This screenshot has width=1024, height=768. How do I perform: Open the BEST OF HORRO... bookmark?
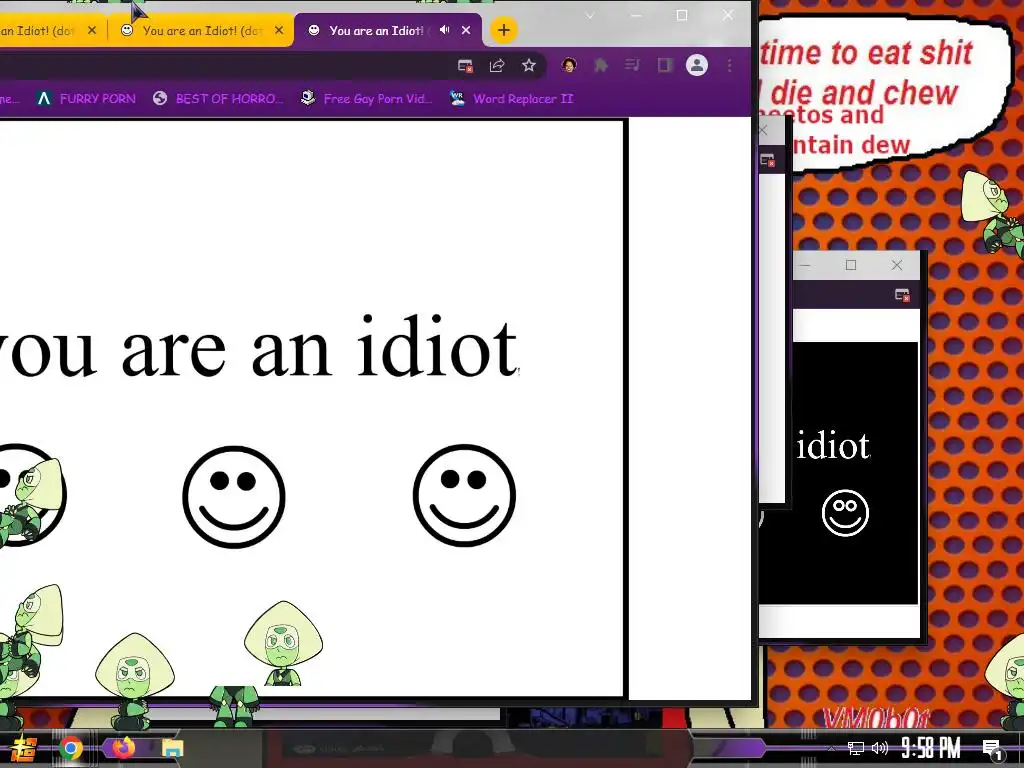point(218,99)
